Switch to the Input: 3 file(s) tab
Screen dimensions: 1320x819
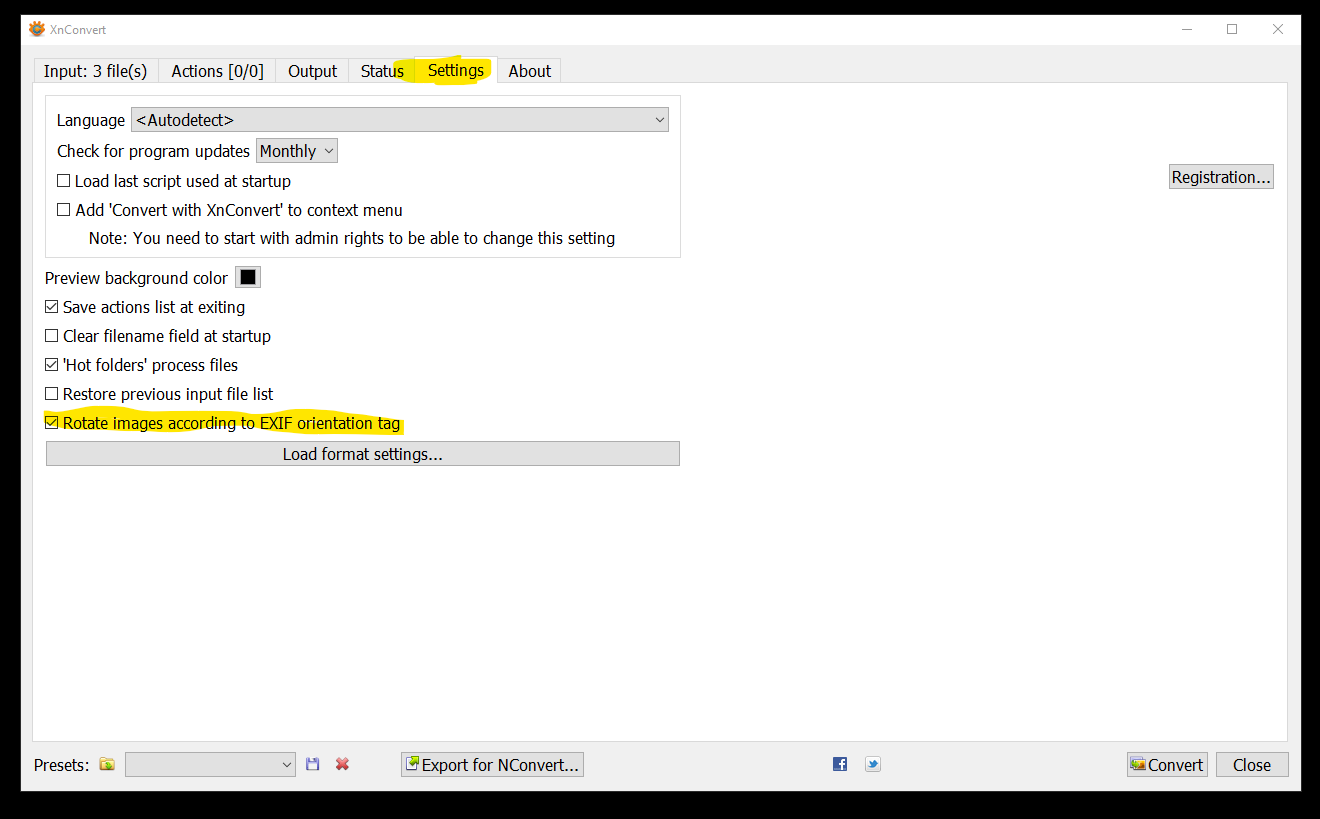(95, 71)
